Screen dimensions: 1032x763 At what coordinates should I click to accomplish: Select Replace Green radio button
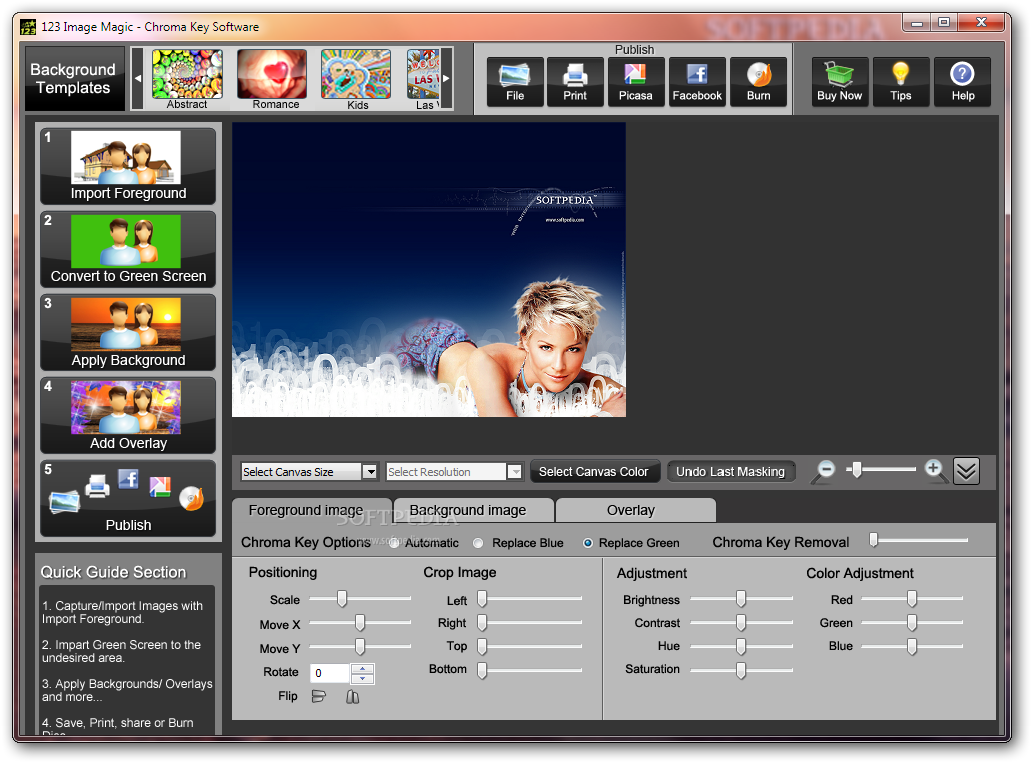[588, 543]
